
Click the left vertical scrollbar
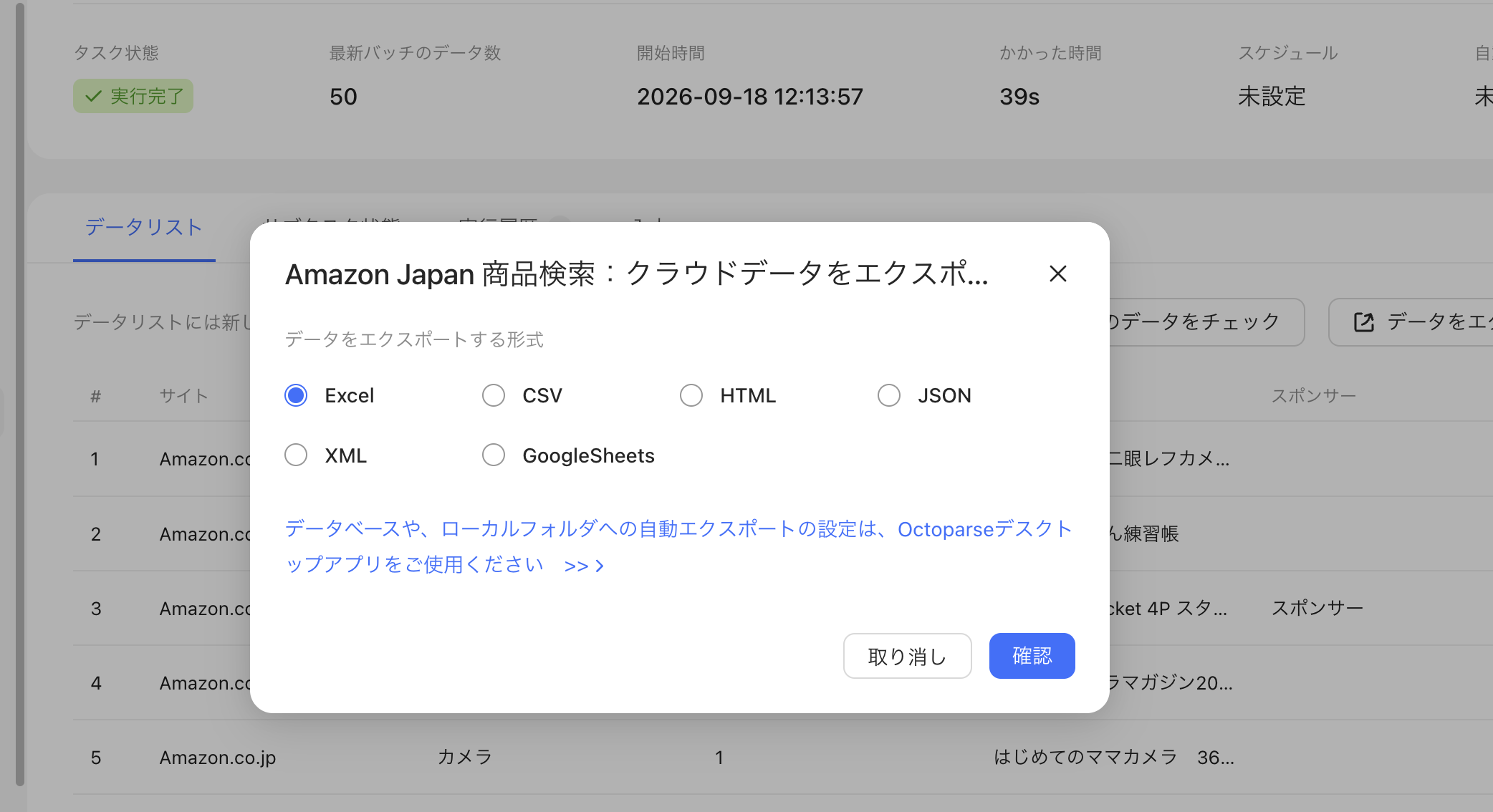click(x=20, y=394)
